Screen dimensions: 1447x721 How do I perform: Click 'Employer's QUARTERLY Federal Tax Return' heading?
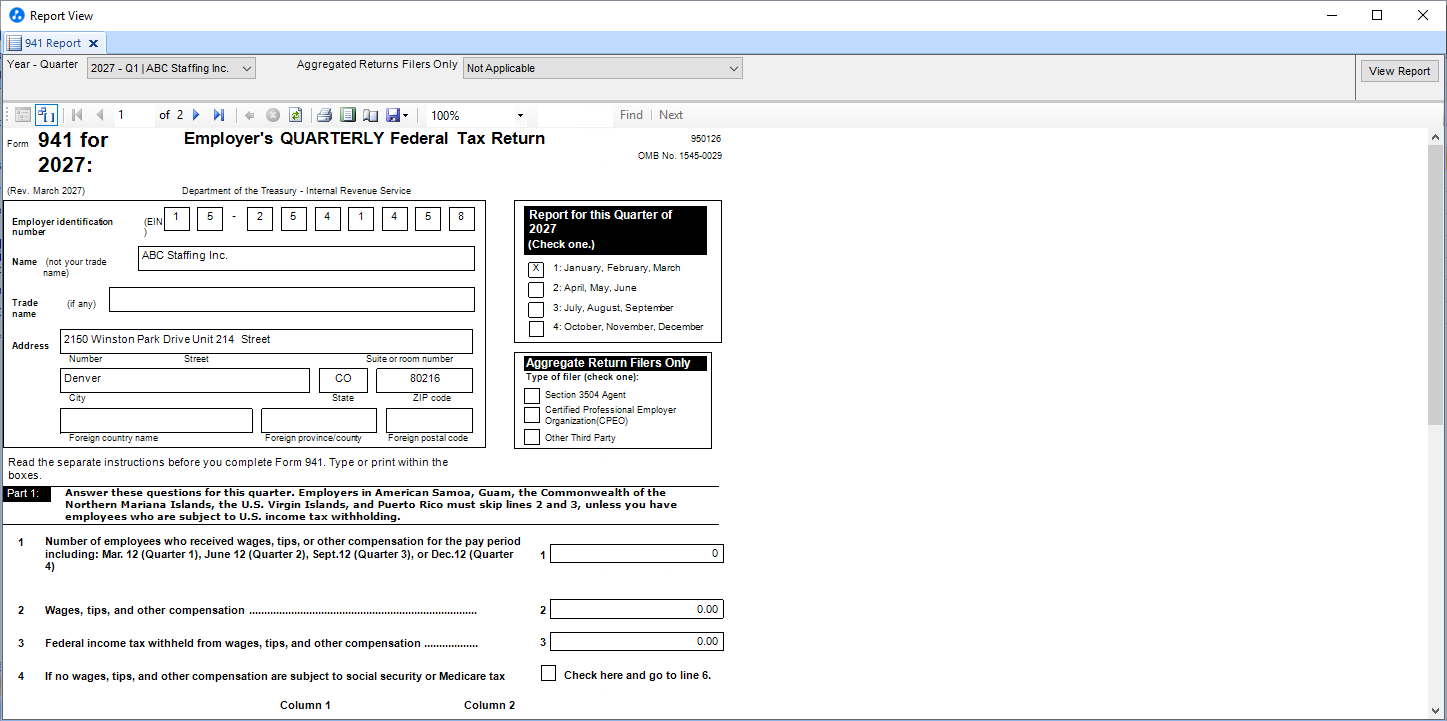(x=364, y=139)
